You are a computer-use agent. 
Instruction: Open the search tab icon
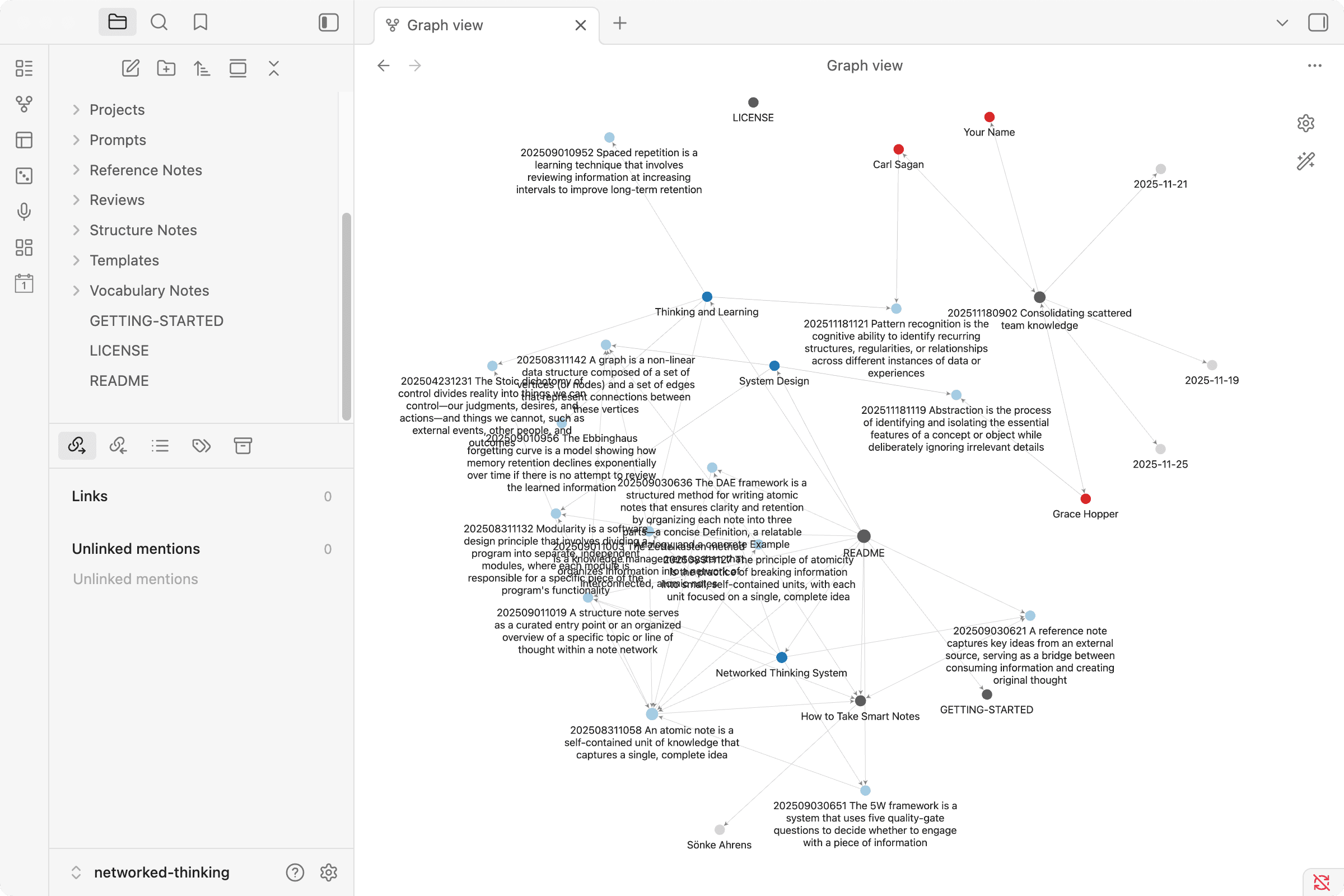tap(159, 22)
